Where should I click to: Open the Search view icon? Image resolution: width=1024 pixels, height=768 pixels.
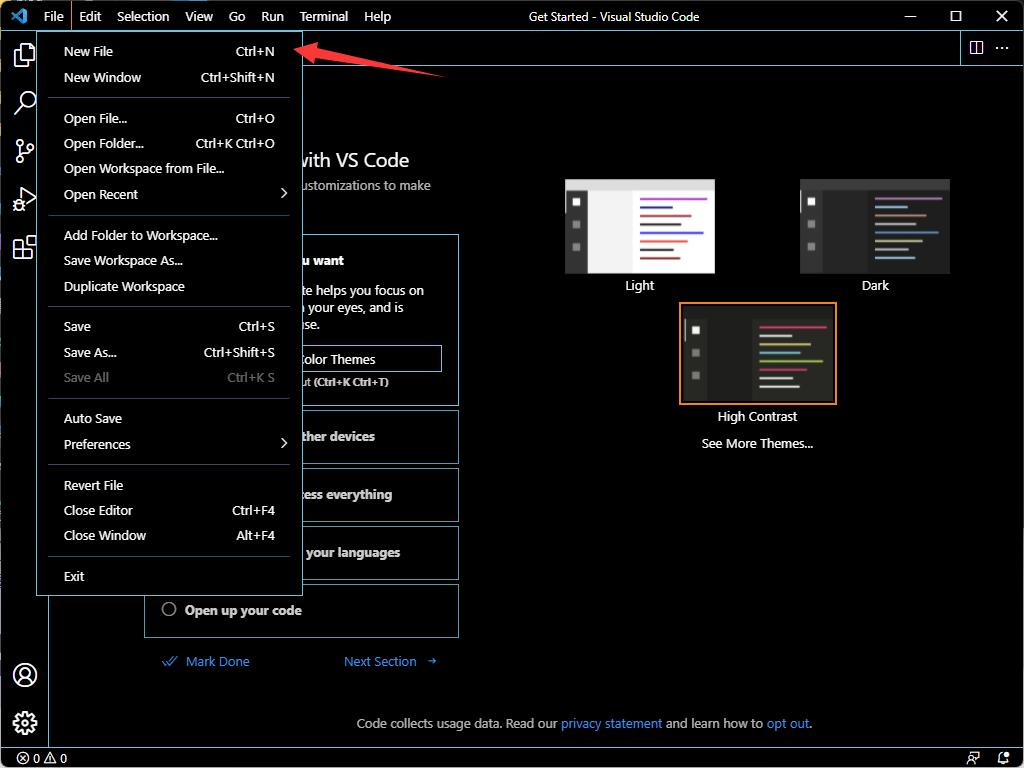pyautogui.click(x=24, y=103)
